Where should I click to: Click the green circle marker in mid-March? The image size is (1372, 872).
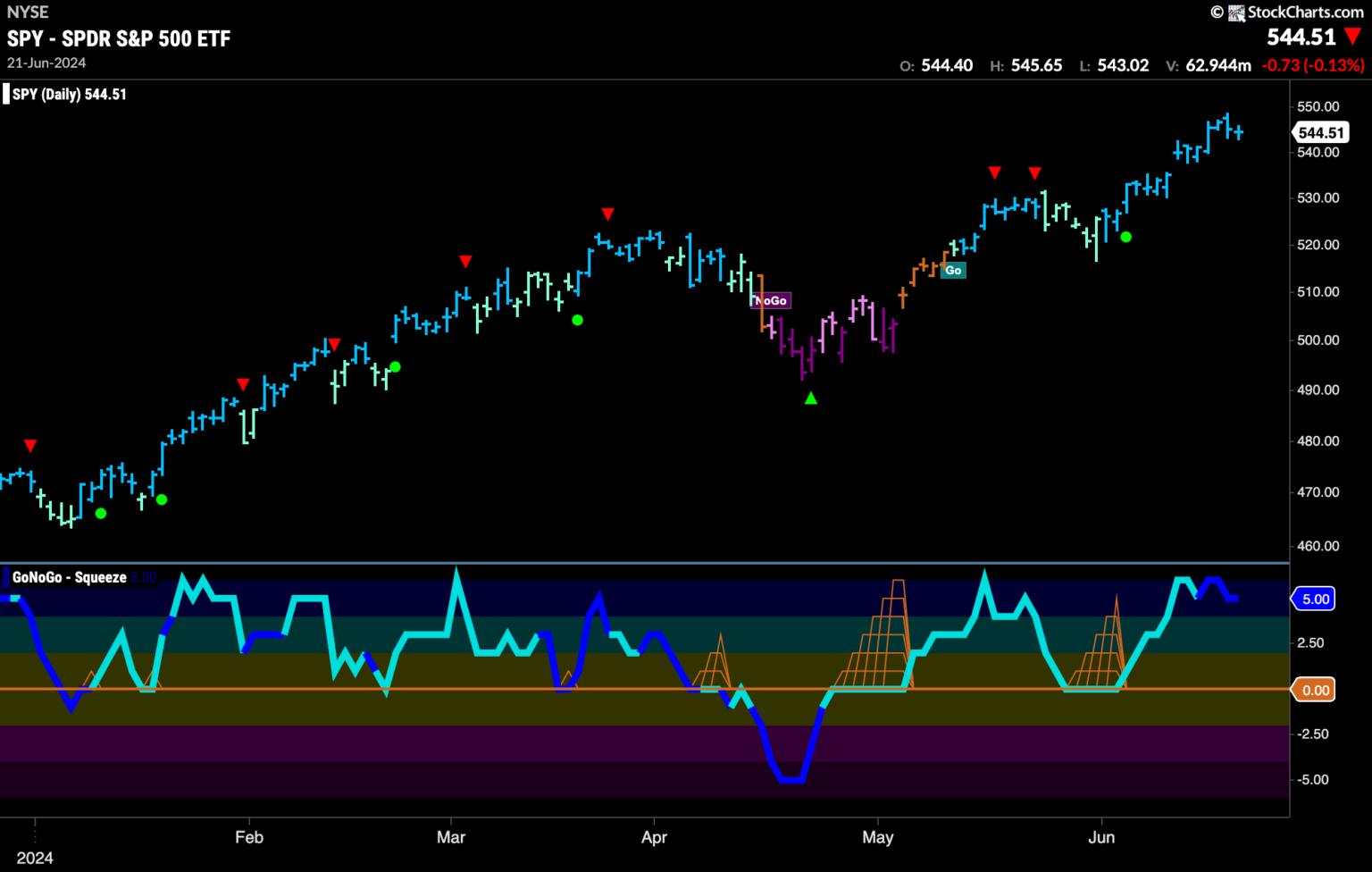pos(577,320)
